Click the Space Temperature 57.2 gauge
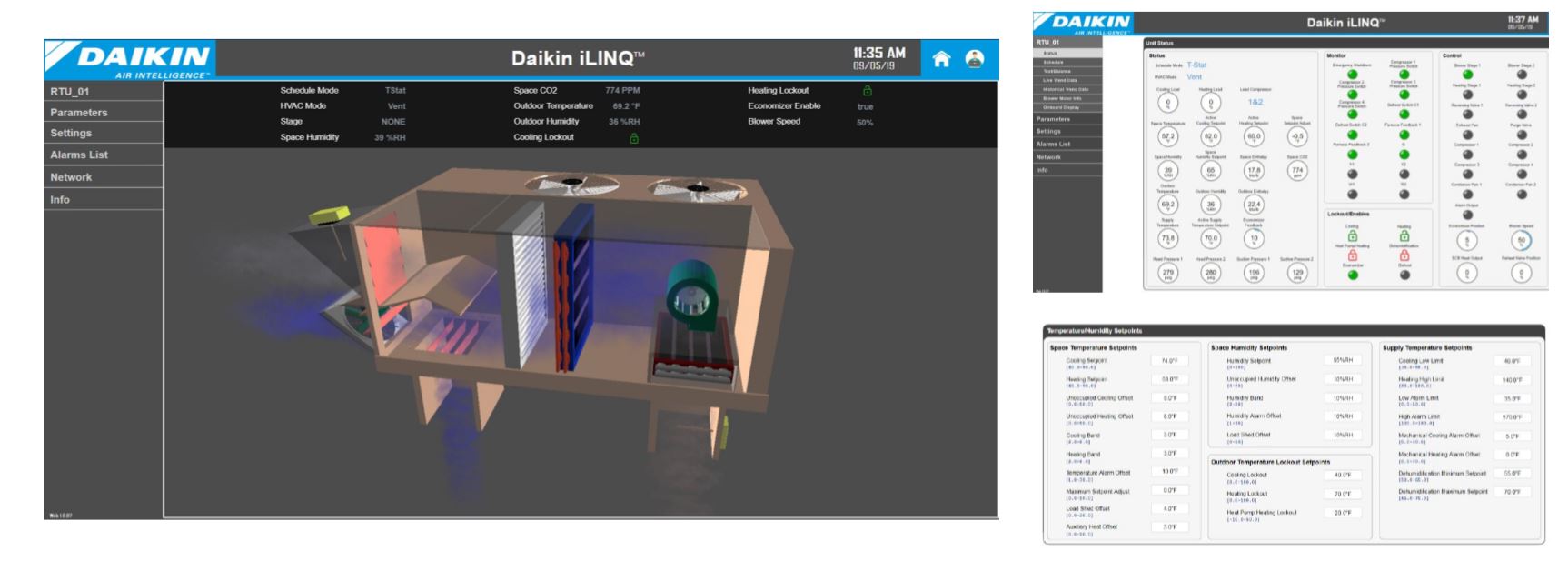This screenshot has width=1568, height=561. pos(1167,136)
